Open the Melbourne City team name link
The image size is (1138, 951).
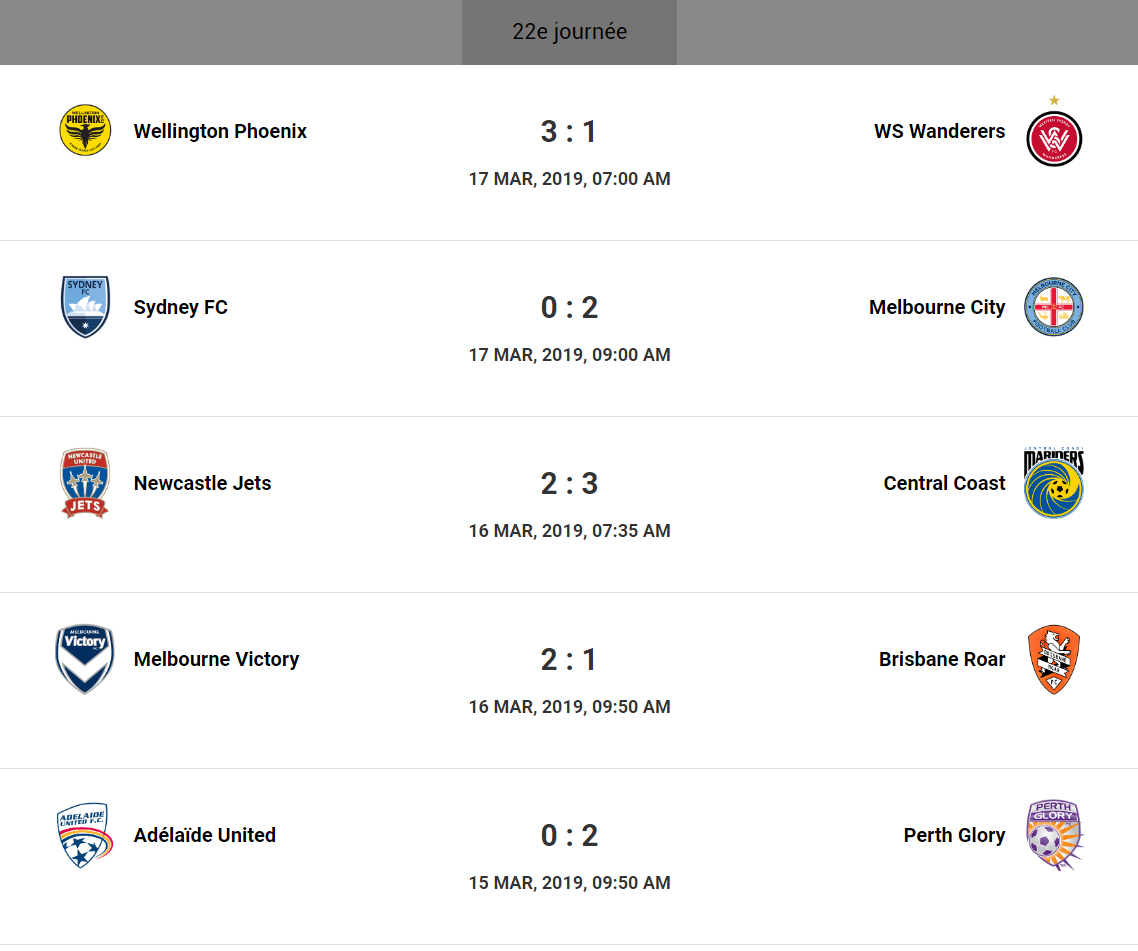click(x=937, y=307)
